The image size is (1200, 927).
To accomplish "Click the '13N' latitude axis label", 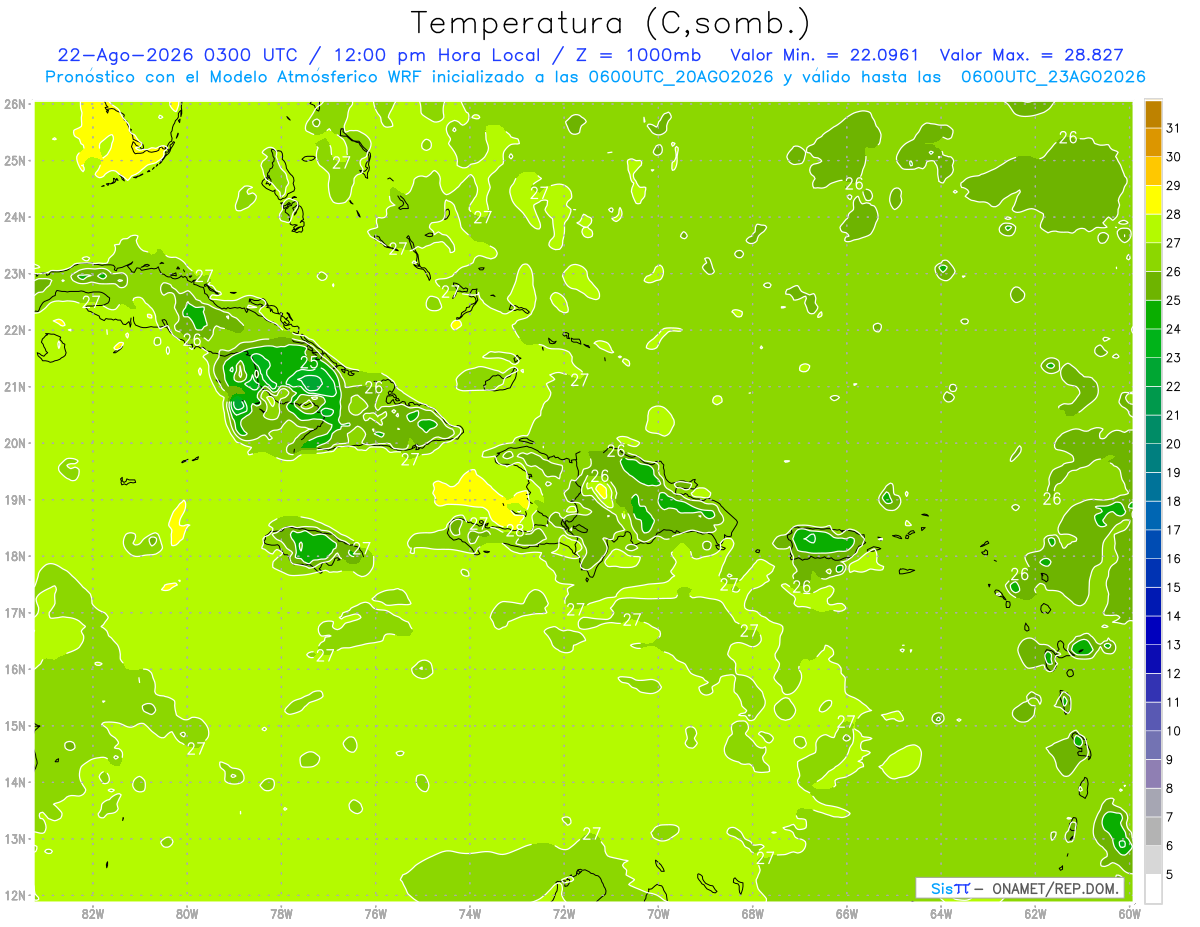I will 14,839.
